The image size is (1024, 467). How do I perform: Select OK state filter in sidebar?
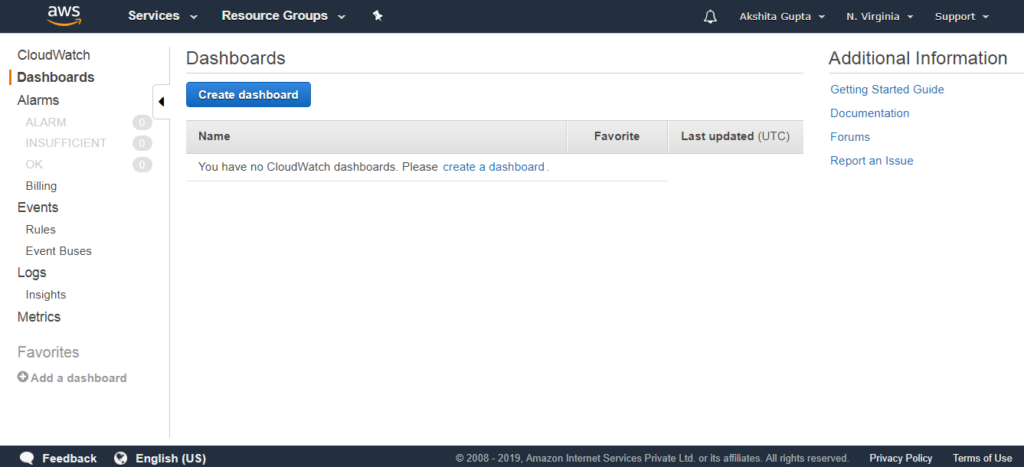[34, 165]
